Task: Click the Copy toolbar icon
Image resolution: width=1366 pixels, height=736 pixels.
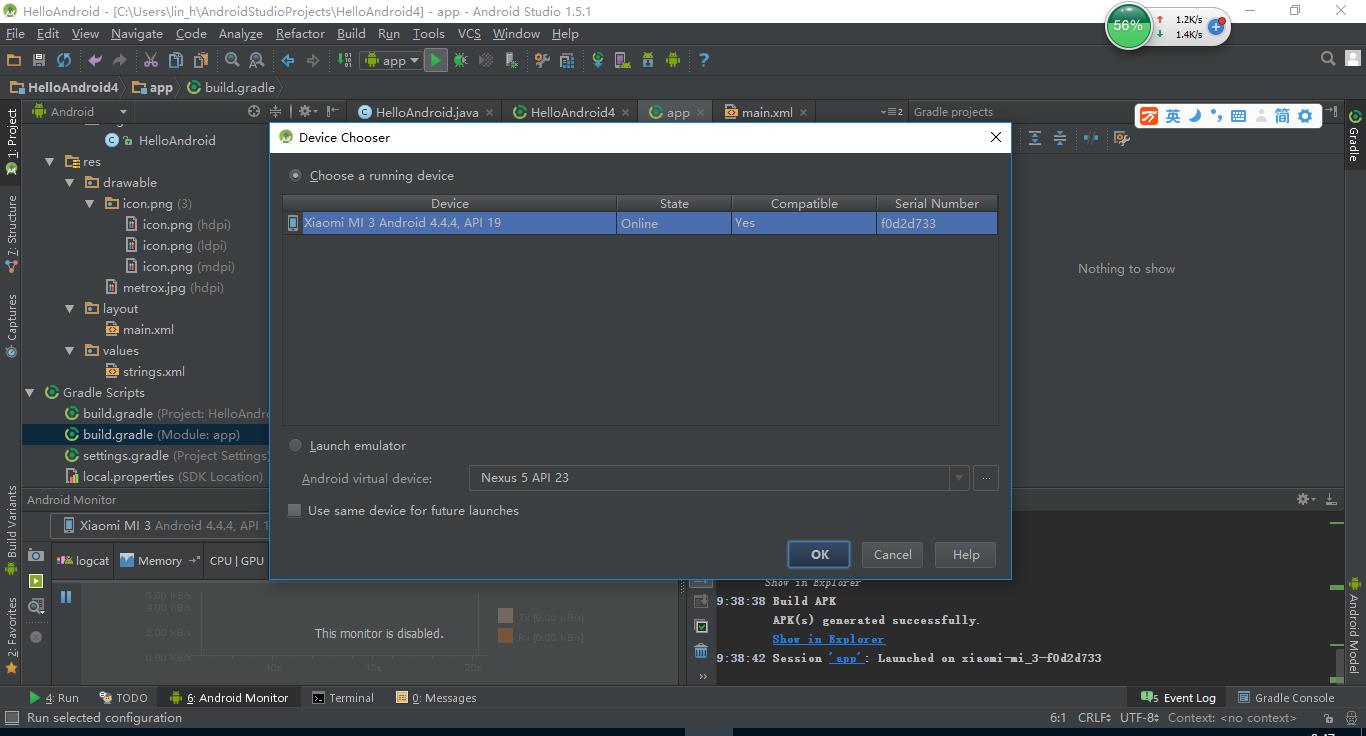Action: tap(176, 60)
